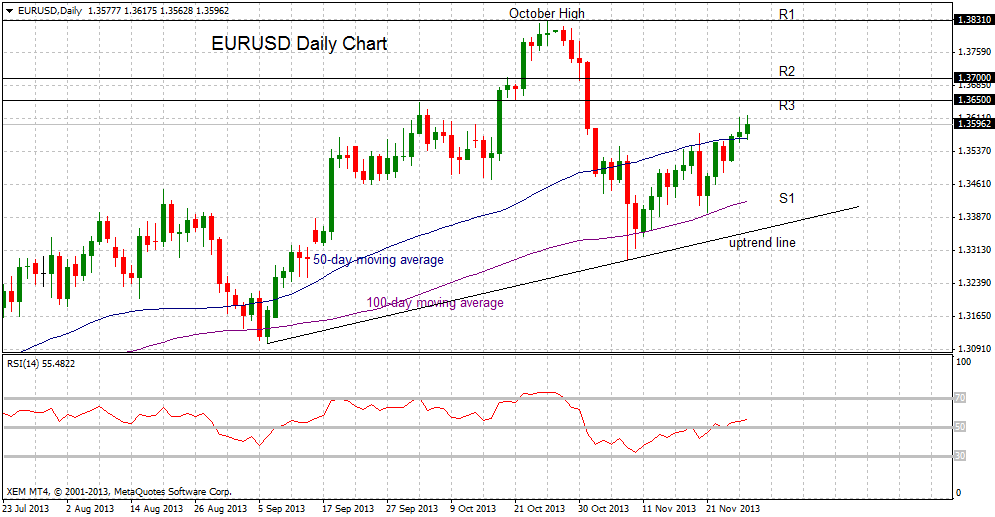The height and width of the screenshot is (517, 995).
Task: Click the "2 Aug 2013" date label
Action: click(92, 509)
